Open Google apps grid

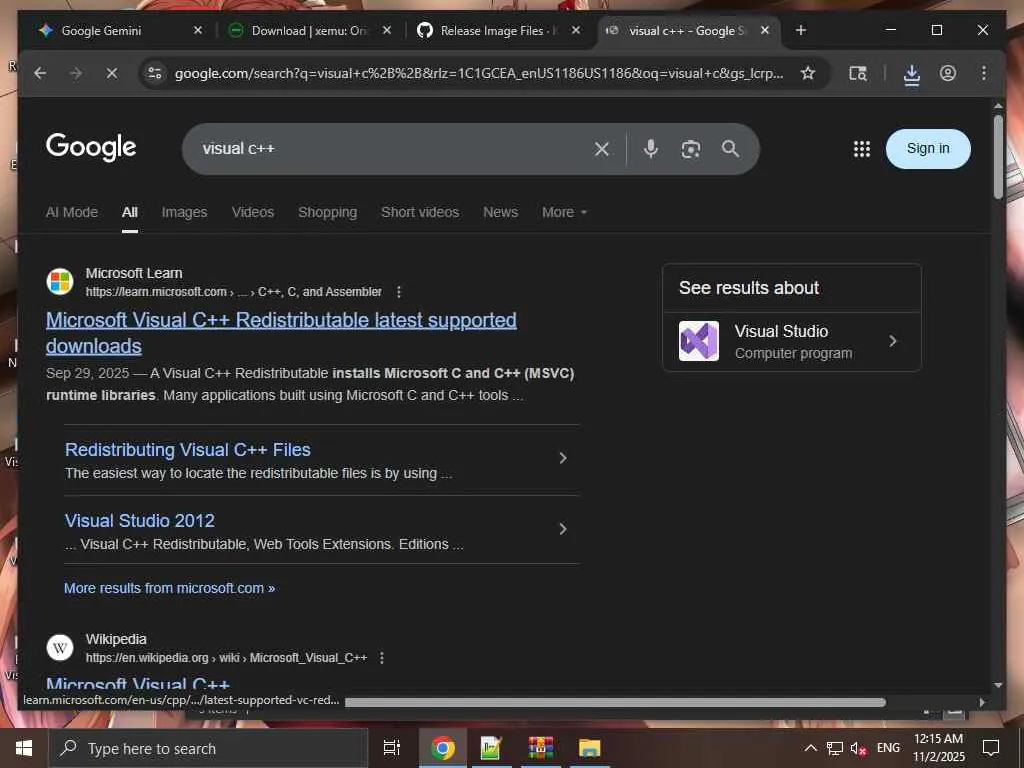(861, 149)
